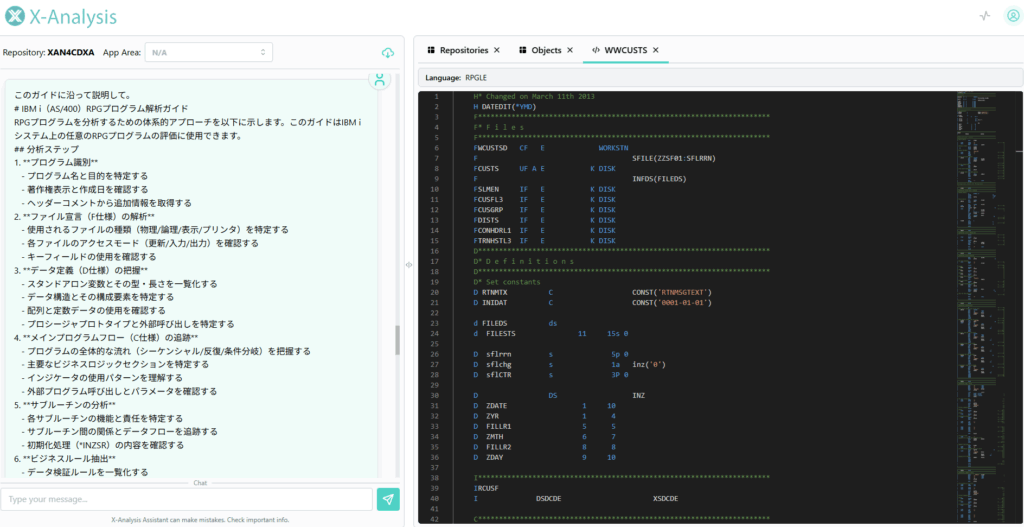This screenshot has width=1024, height=527.
Task: Click the Language: RPGLE label
Action: (456, 77)
